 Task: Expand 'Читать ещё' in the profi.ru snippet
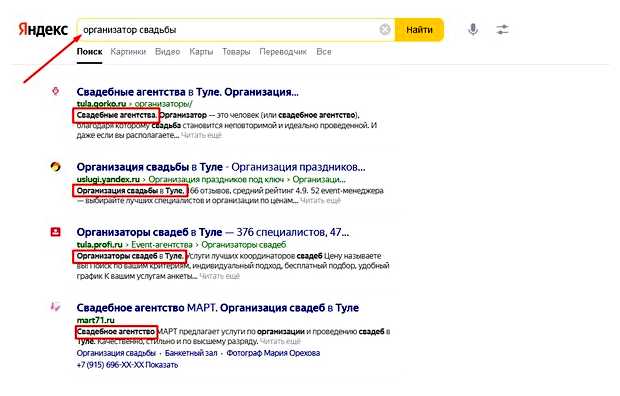click(x=219, y=276)
